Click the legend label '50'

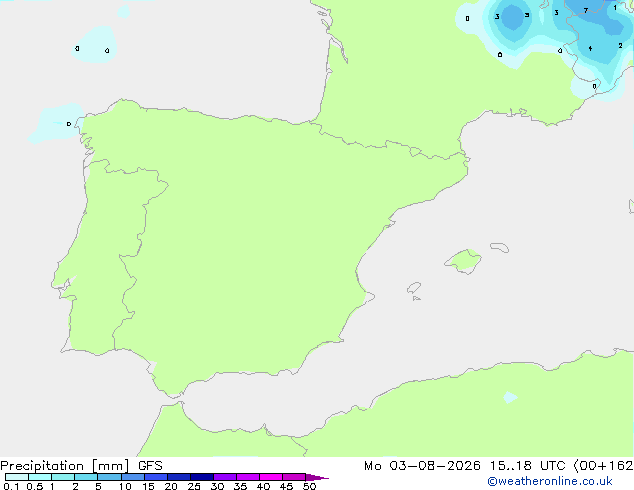[x=309, y=486]
